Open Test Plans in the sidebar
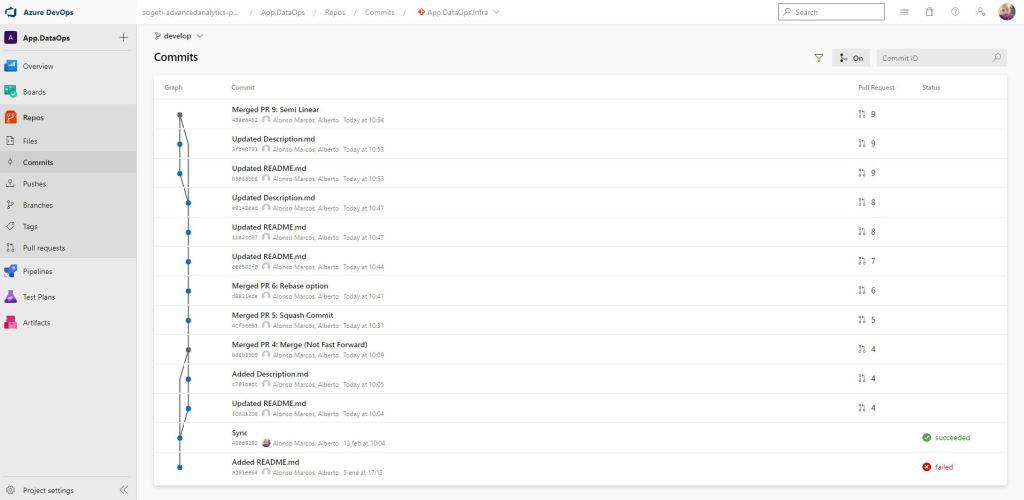The image size is (1024, 500). (x=38, y=297)
